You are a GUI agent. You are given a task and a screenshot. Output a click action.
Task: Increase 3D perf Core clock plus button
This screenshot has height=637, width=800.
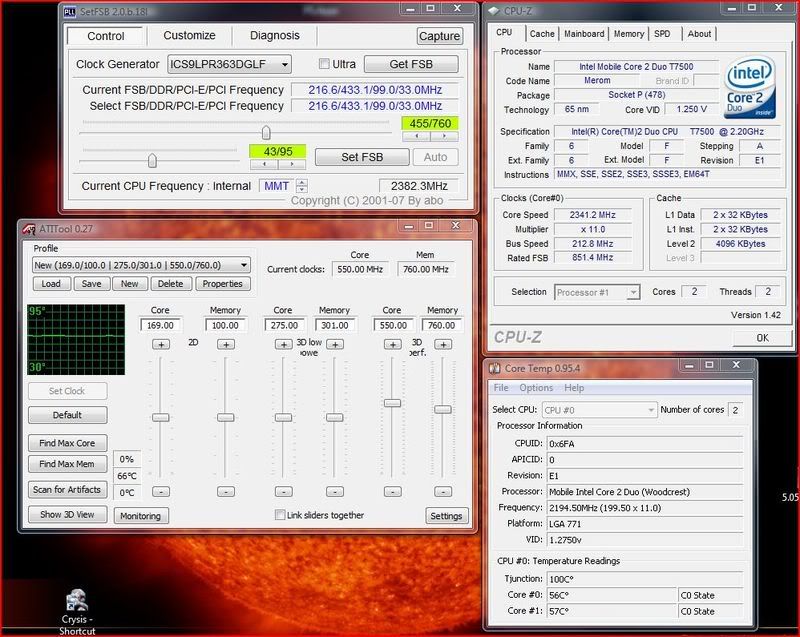pos(392,345)
